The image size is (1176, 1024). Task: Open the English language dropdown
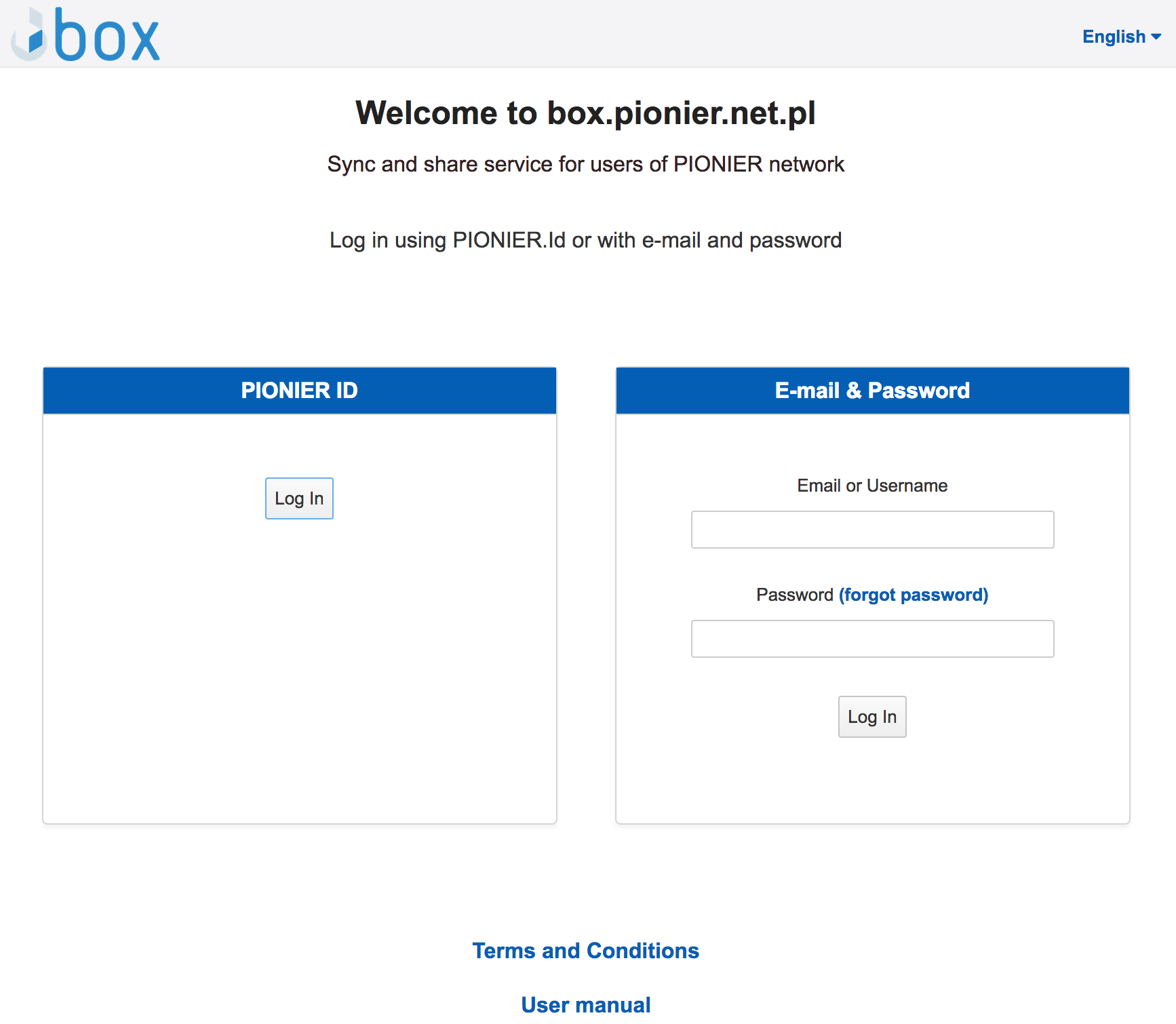coord(1122,37)
